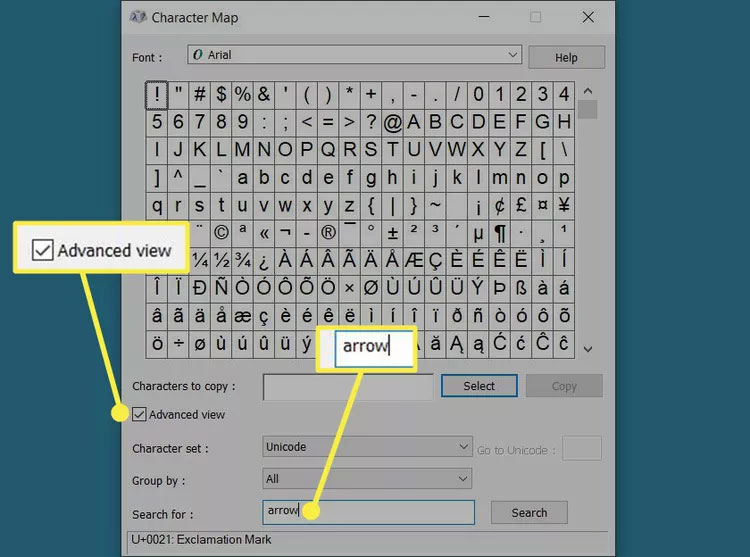Click the U+0021: Exclamation Mark status text
This screenshot has height=557, width=750.
[x=201, y=539]
